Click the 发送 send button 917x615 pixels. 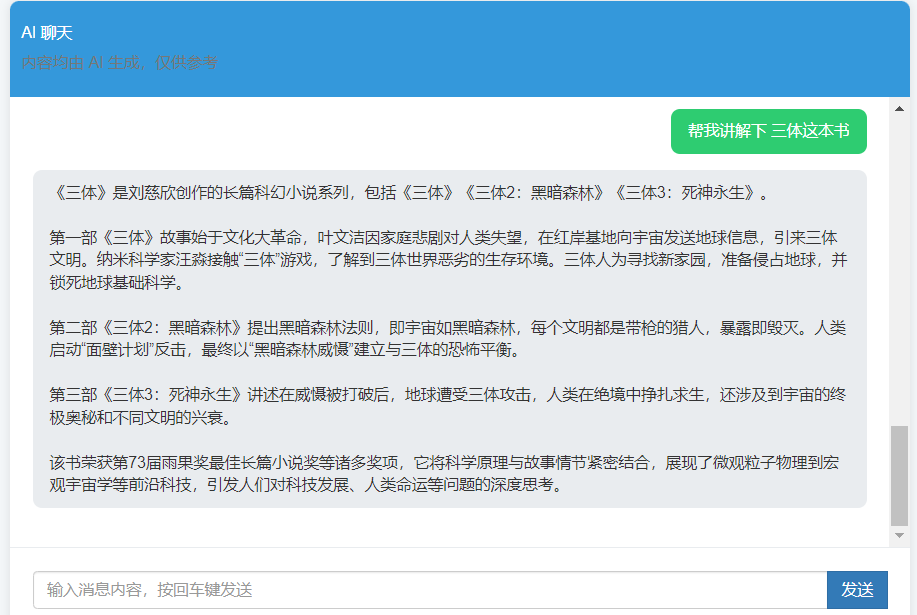point(857,589)
